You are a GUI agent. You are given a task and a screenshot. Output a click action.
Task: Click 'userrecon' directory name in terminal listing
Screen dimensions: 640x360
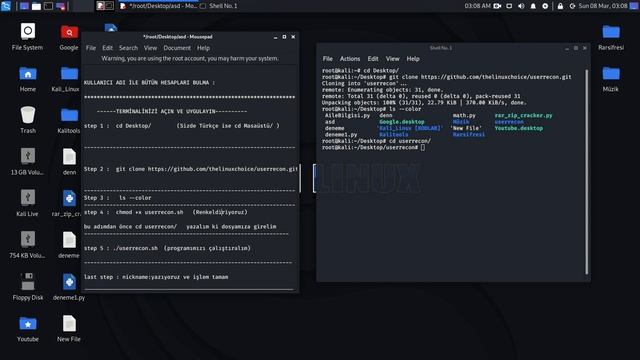click(x=509, y=122)
